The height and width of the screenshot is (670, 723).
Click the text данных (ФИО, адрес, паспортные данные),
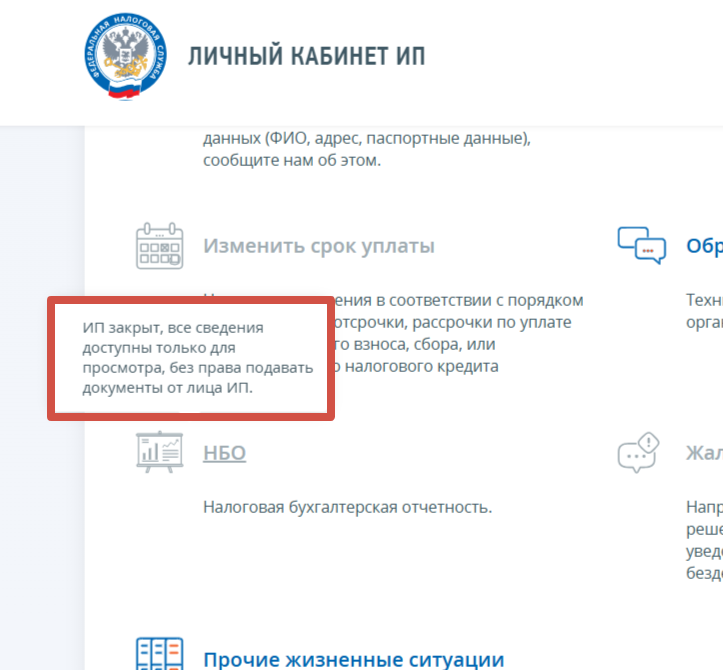(367, 138)
